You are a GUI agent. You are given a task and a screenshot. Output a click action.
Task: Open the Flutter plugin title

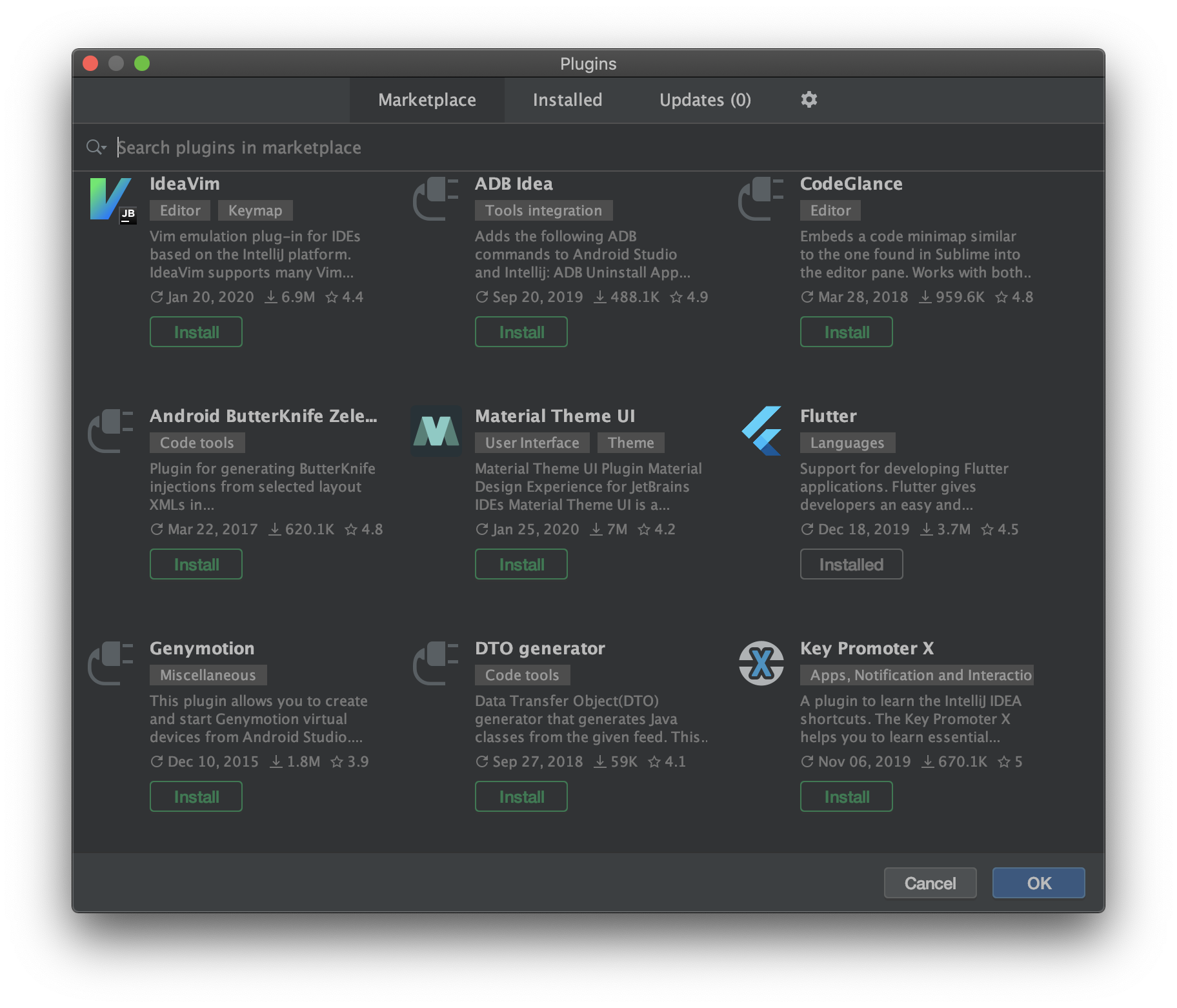click(829, 416)
